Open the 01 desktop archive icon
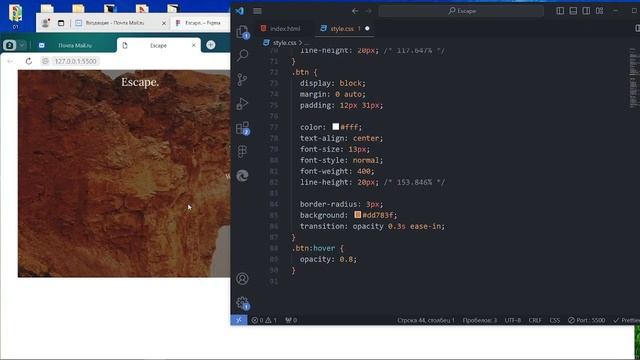 coord(16,16)
